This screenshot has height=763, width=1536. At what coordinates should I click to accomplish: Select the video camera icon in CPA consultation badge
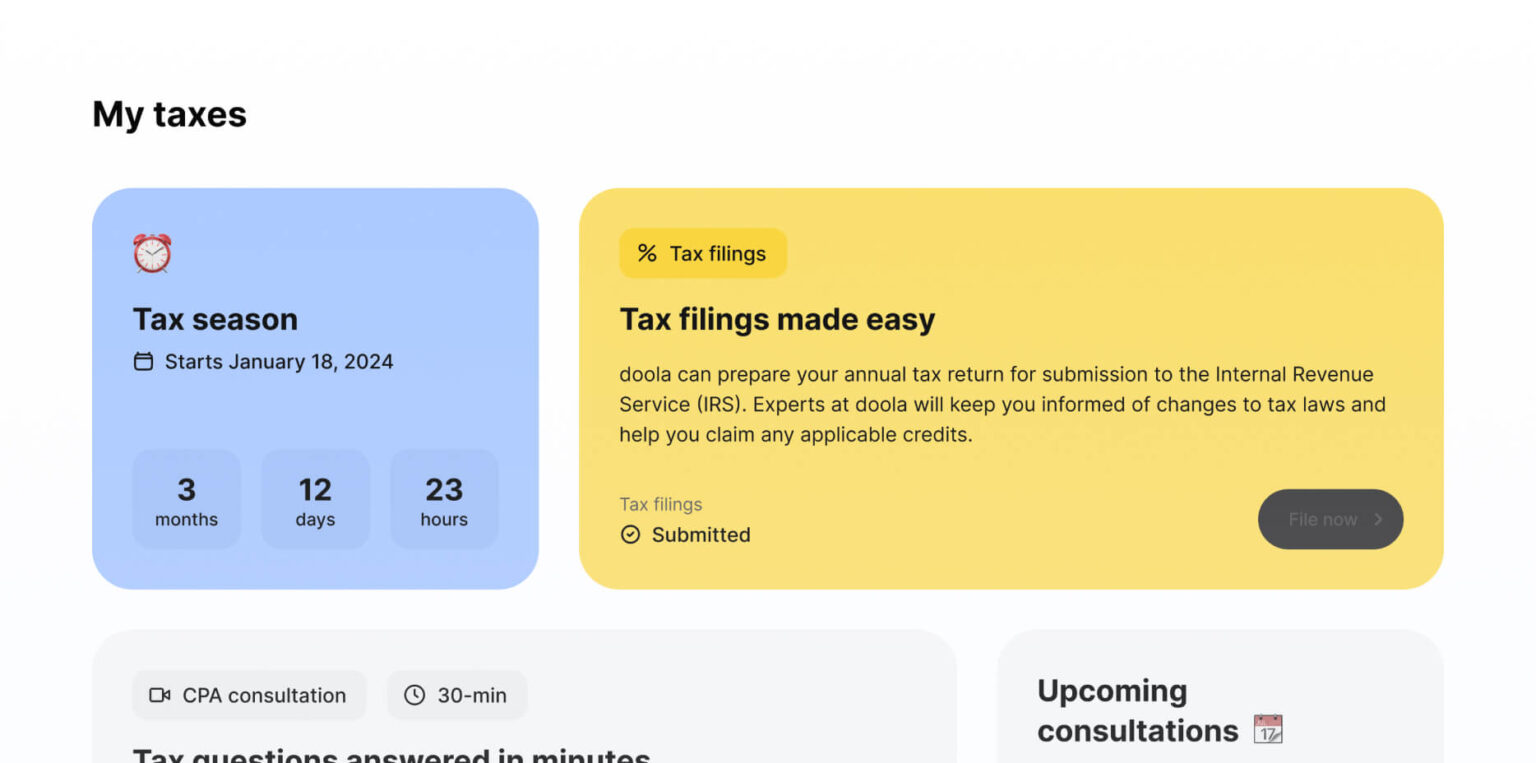coord(159,695)
